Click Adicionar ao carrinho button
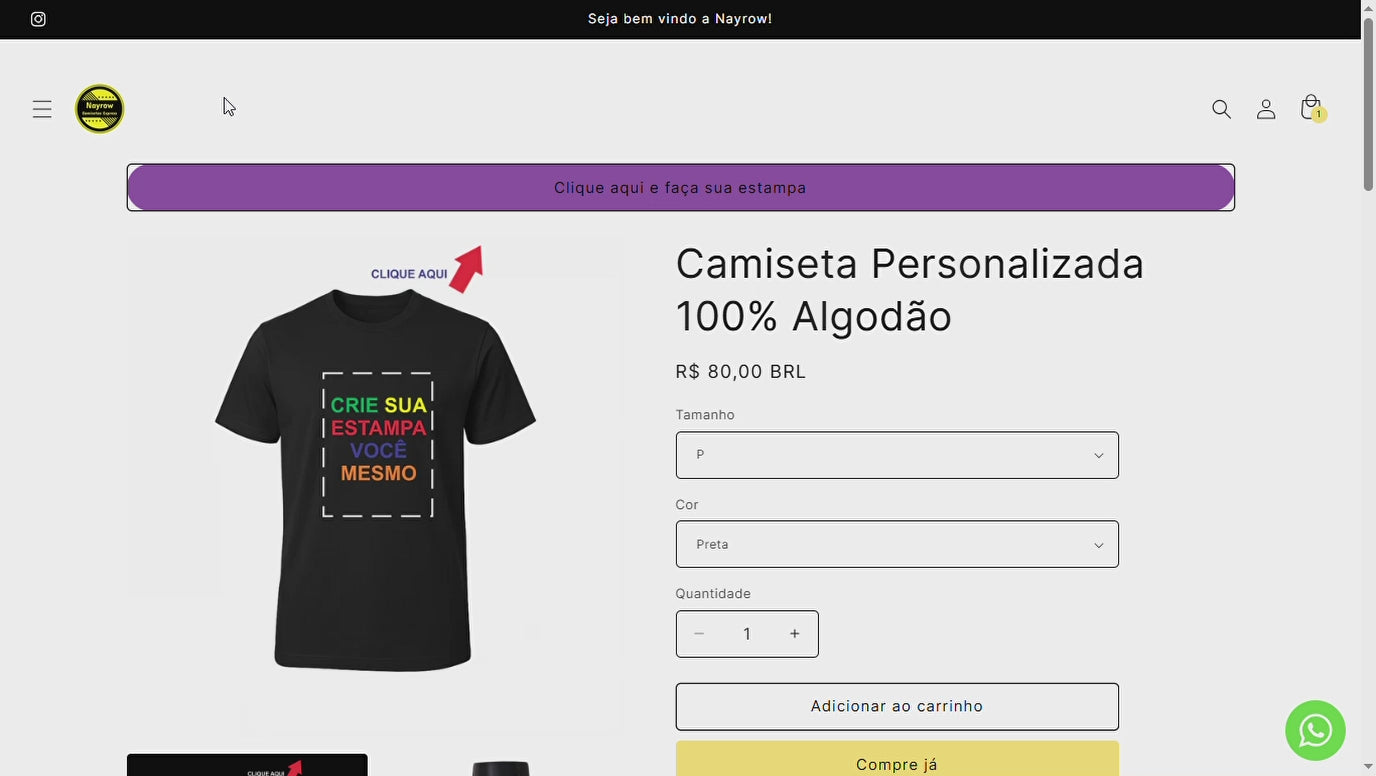 [x=897, y=707]
